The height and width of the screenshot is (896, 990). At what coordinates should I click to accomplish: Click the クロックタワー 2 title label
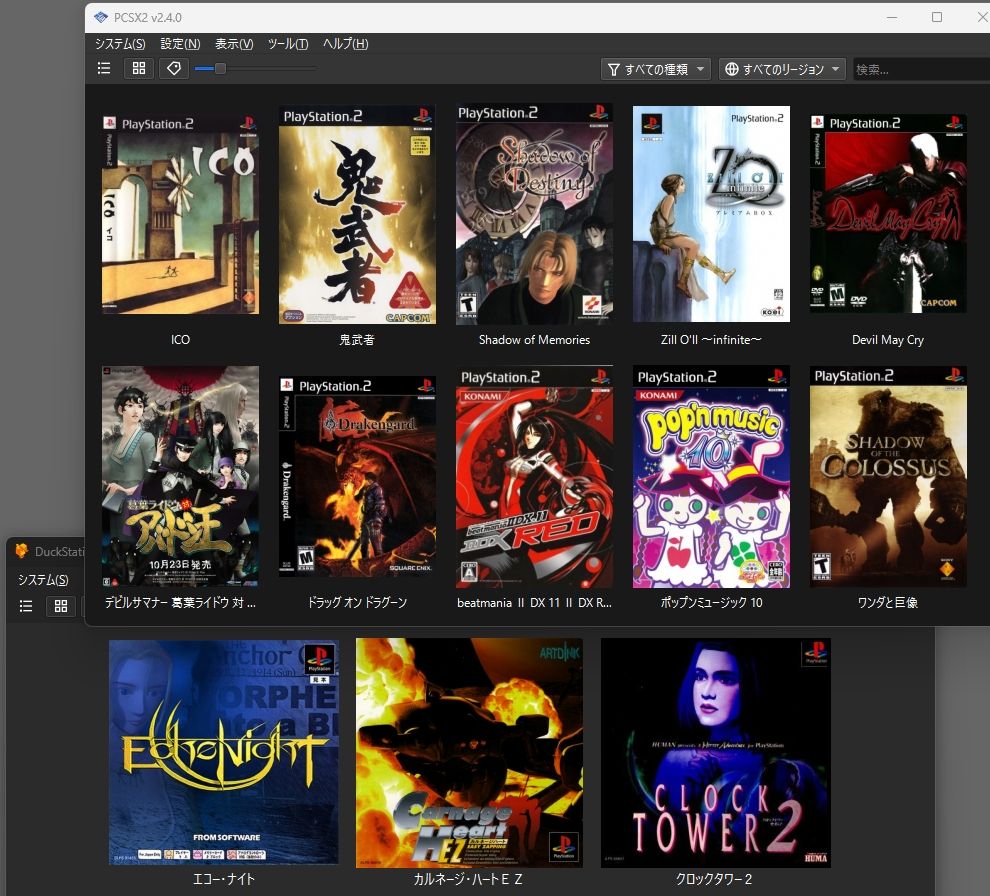tap(714, 879)
